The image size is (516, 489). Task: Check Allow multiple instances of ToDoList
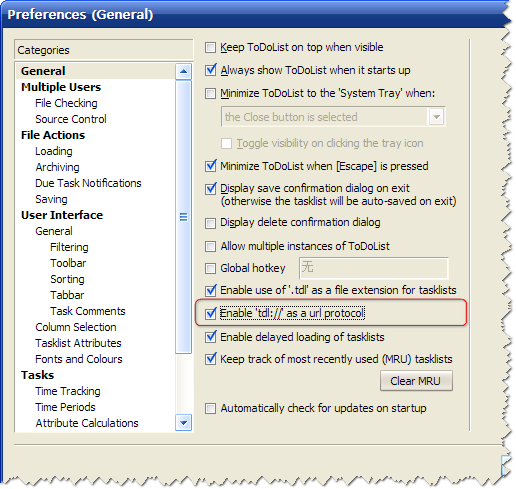click(x=210, y=247)
